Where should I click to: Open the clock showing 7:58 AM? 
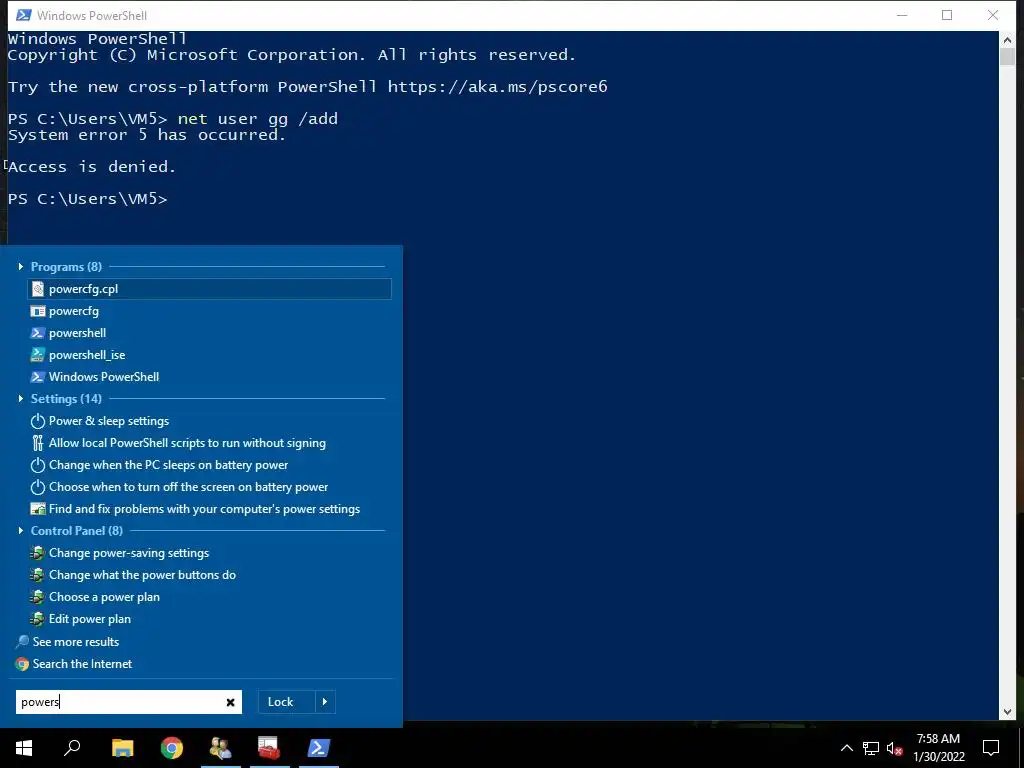938,748
